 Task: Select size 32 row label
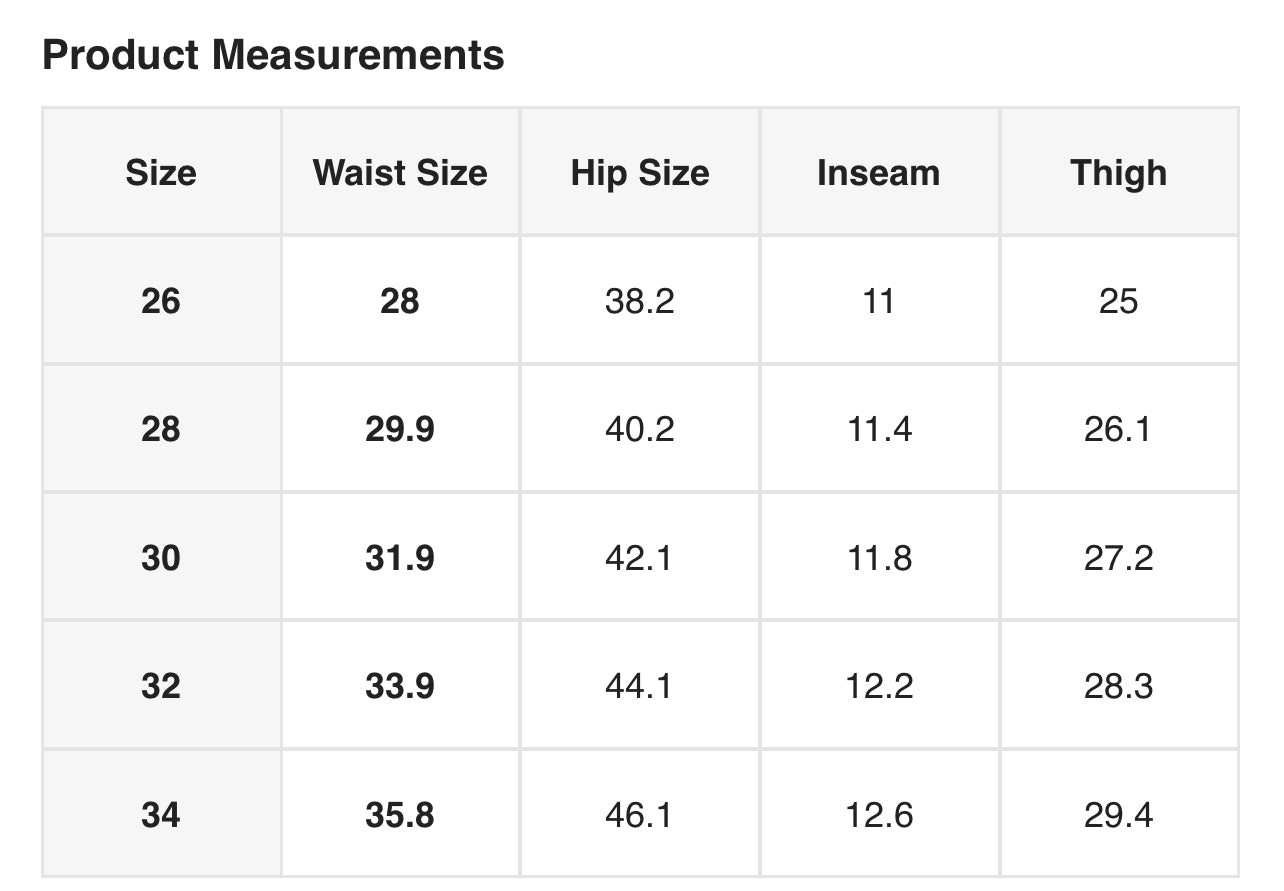coord(161,686)
